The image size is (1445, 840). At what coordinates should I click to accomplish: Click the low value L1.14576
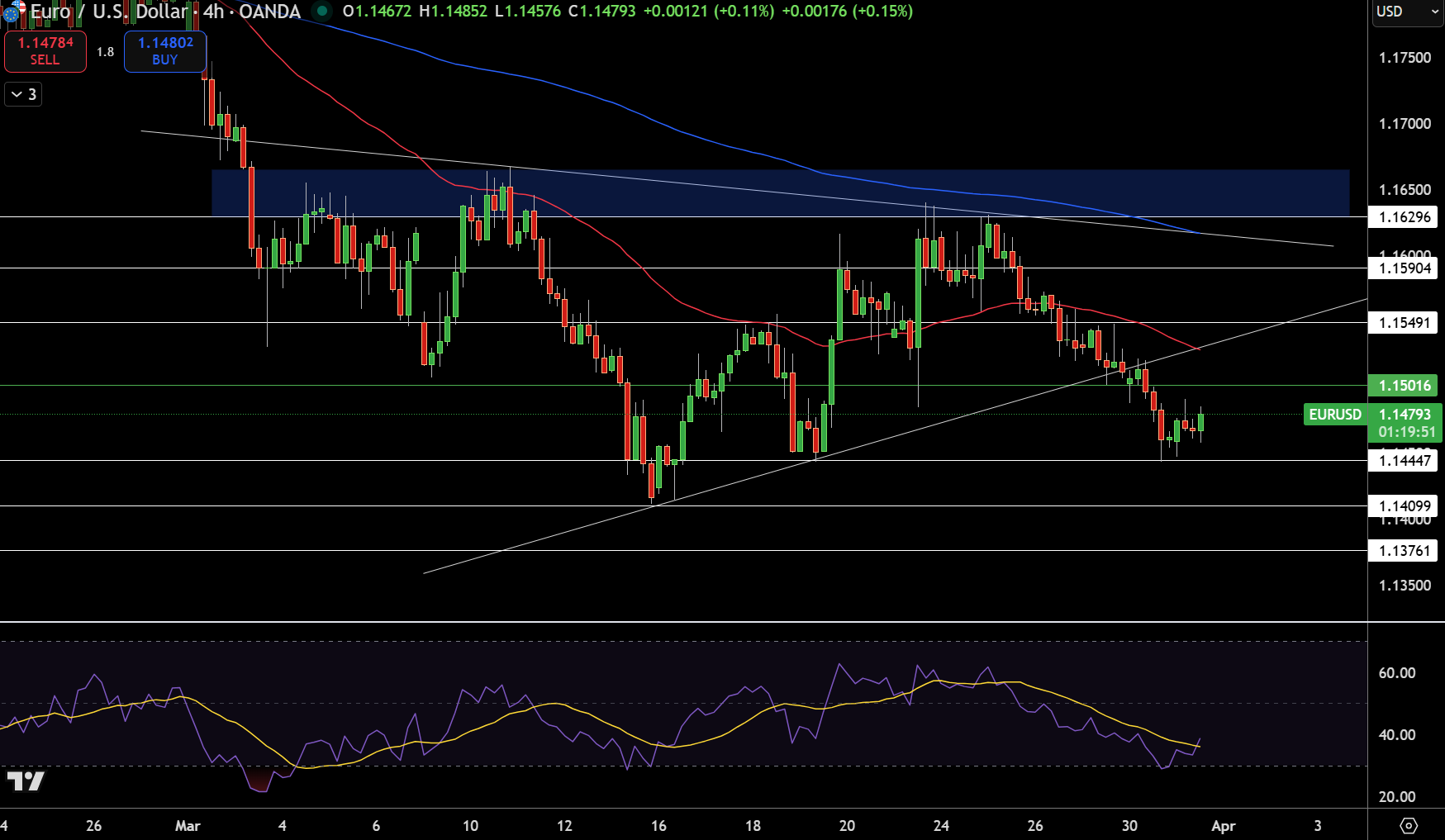pyautogui.click(x=527, y=12)
